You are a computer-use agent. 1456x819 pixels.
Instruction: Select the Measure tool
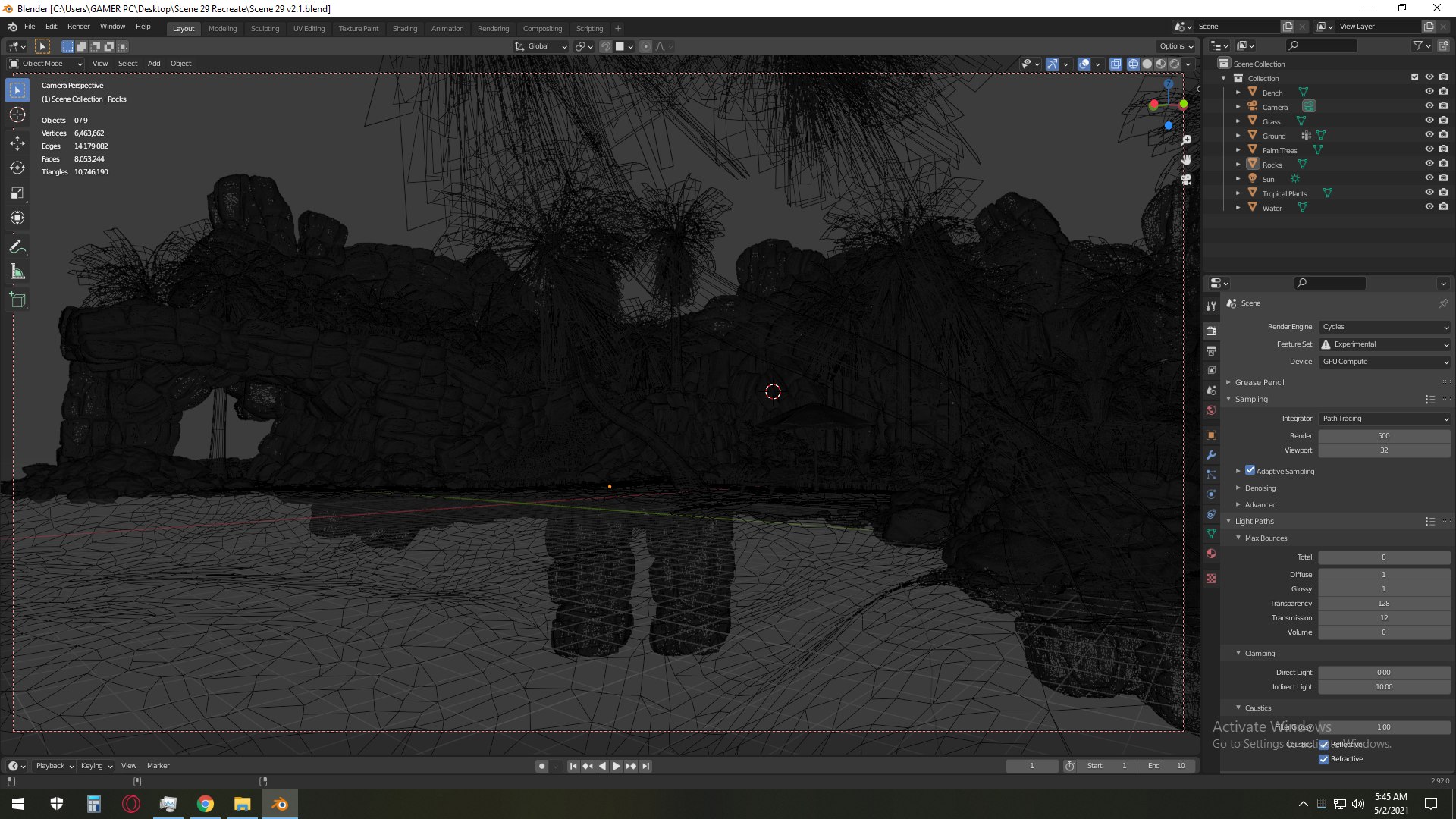click(x=17, y=272)
